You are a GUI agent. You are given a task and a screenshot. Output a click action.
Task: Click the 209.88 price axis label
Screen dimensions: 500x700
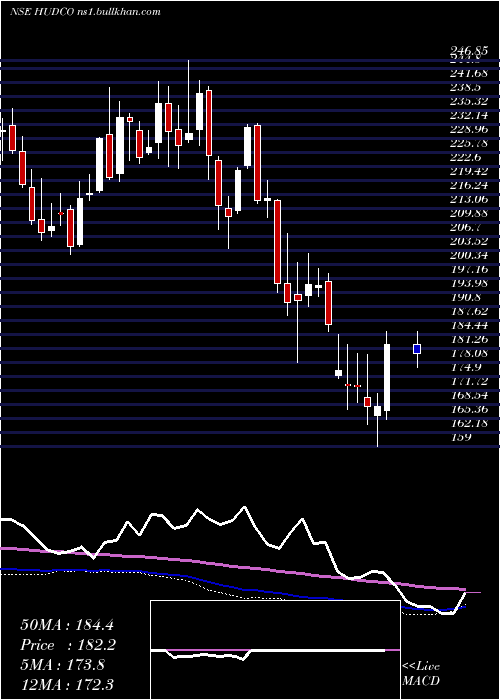point(469,213)
